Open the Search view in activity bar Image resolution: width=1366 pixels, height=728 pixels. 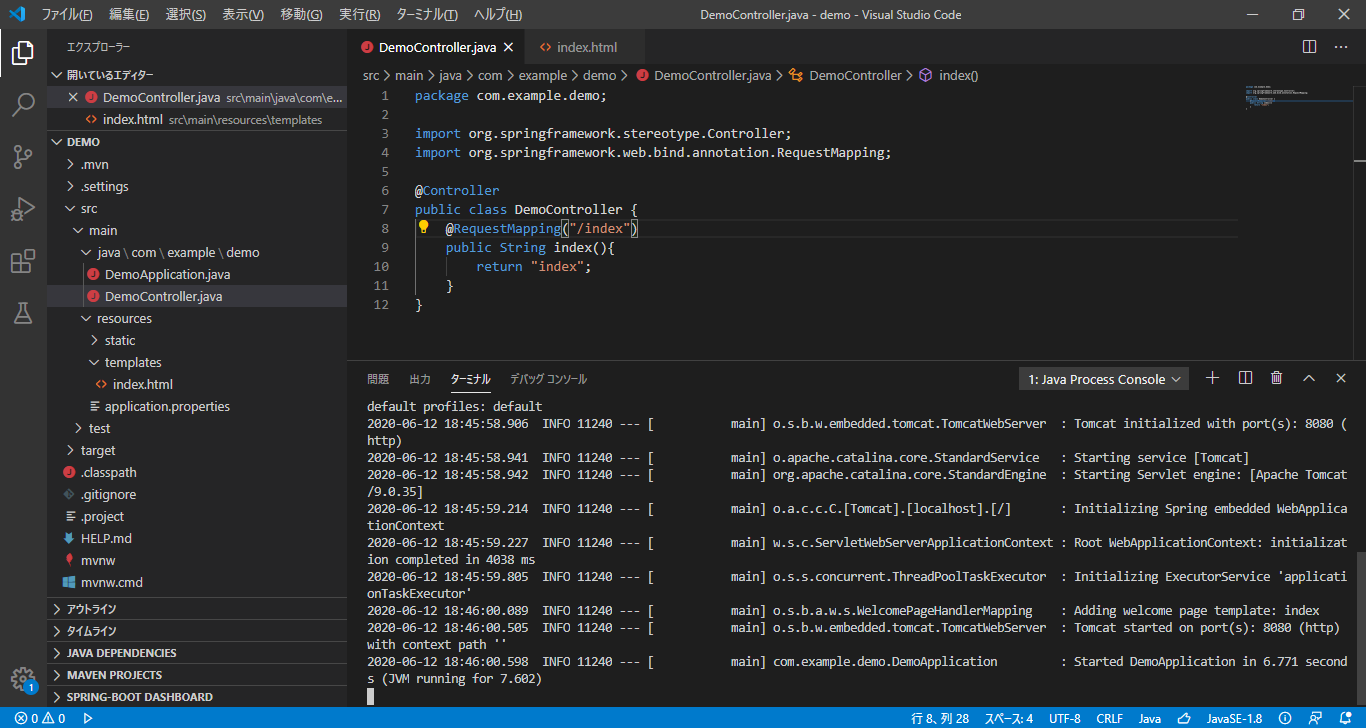click(23, 105)
